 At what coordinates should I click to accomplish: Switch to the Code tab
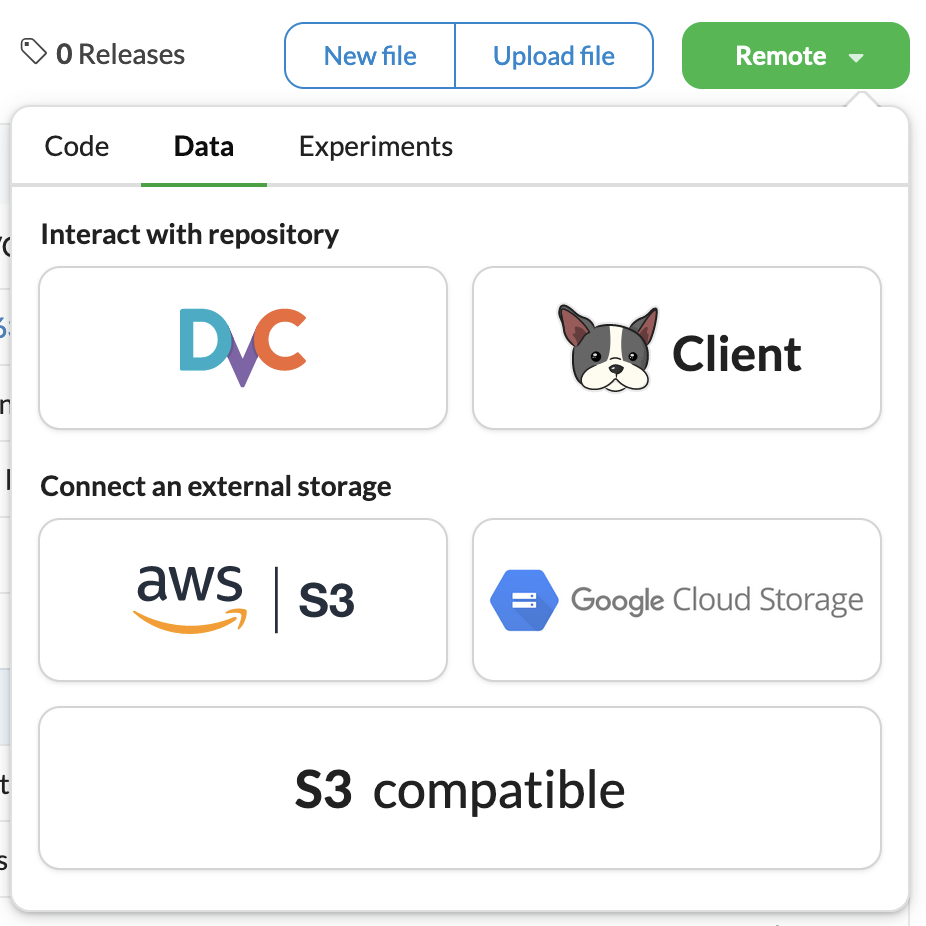pyautogui.click(x=77, y=146)
